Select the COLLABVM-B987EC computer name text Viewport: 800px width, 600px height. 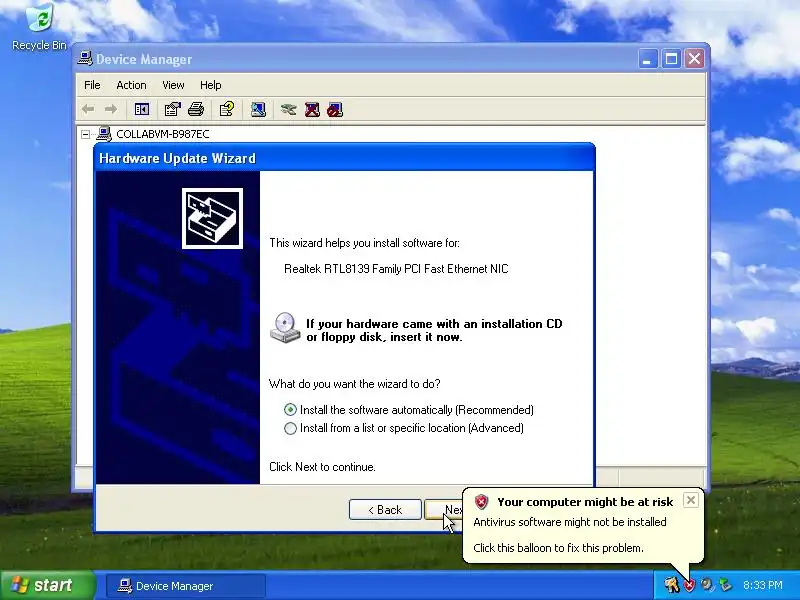[163, 134]
